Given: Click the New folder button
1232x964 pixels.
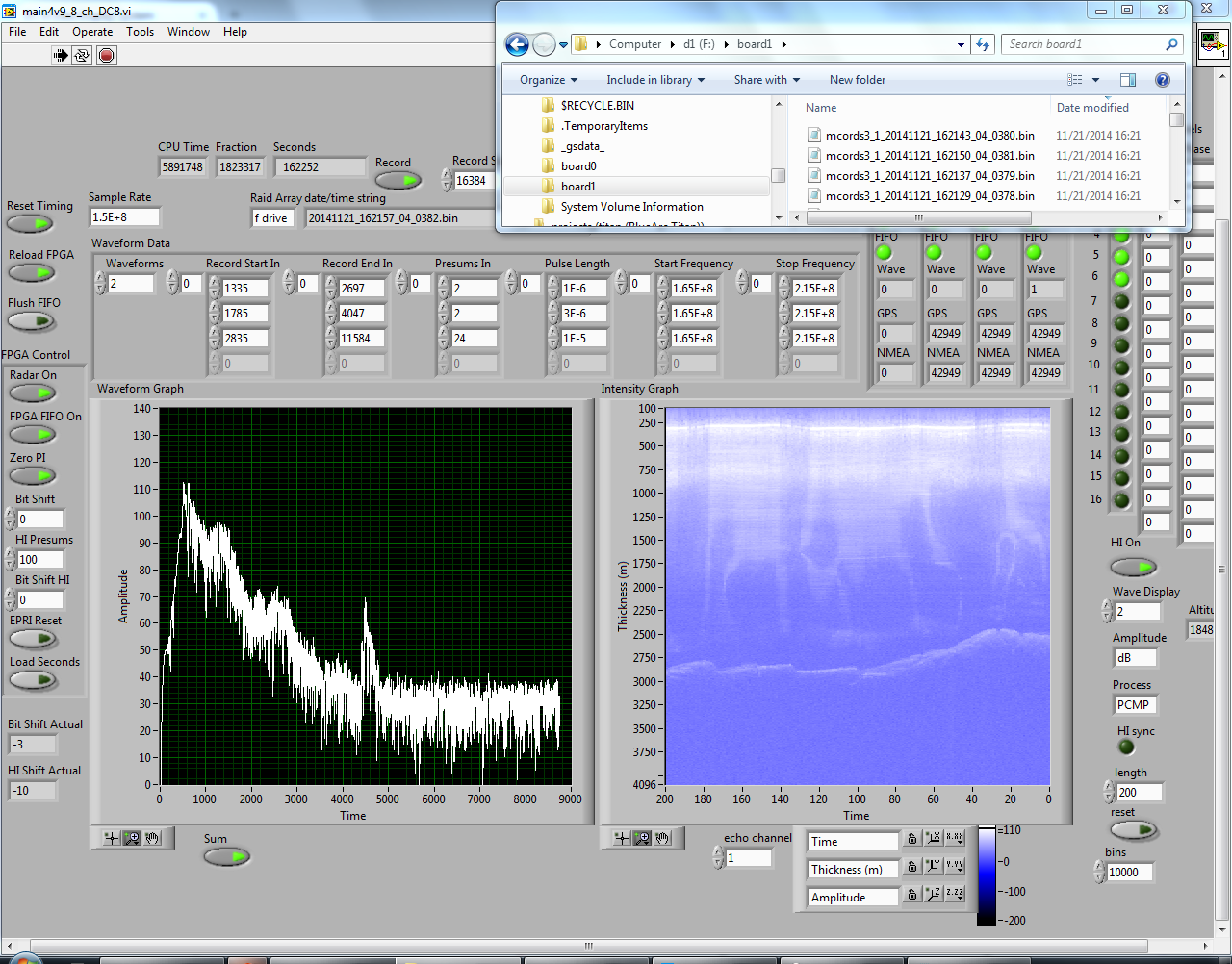Looking at the screenshot, I should coord(857,80).
